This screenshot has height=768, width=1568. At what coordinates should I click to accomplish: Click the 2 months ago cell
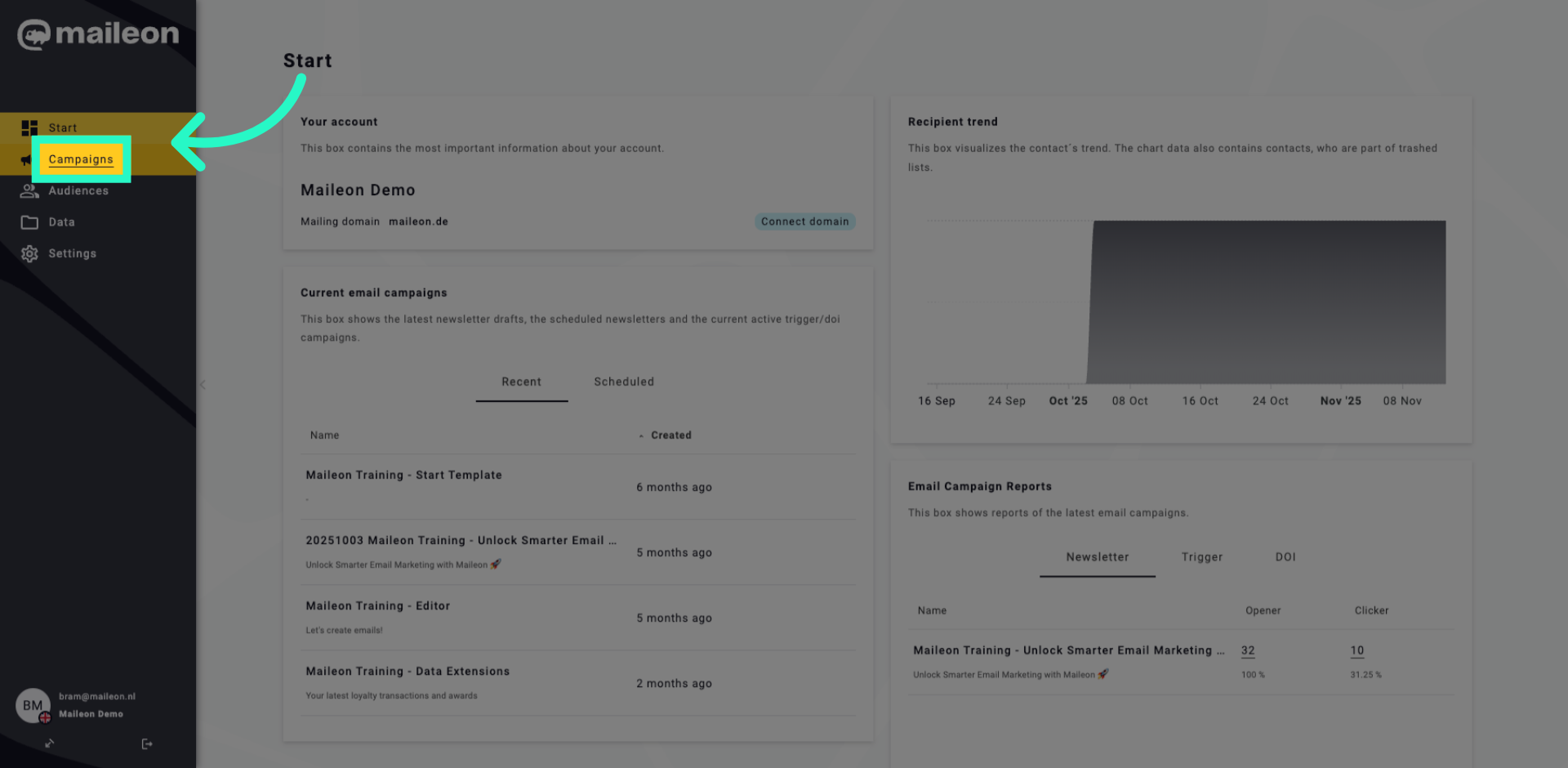click(674, 683)
